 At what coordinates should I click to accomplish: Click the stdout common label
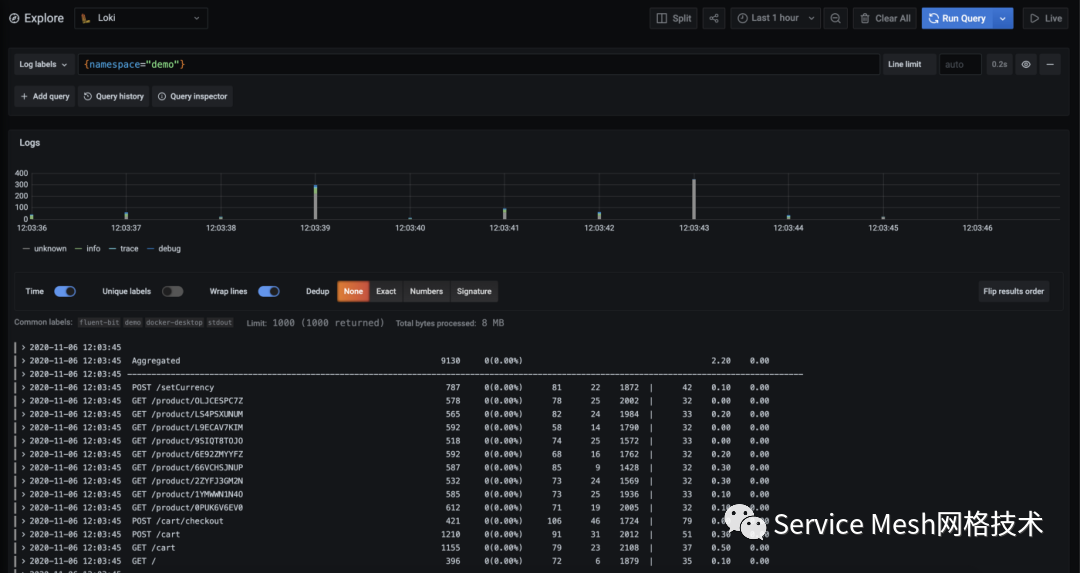(220, 322)
